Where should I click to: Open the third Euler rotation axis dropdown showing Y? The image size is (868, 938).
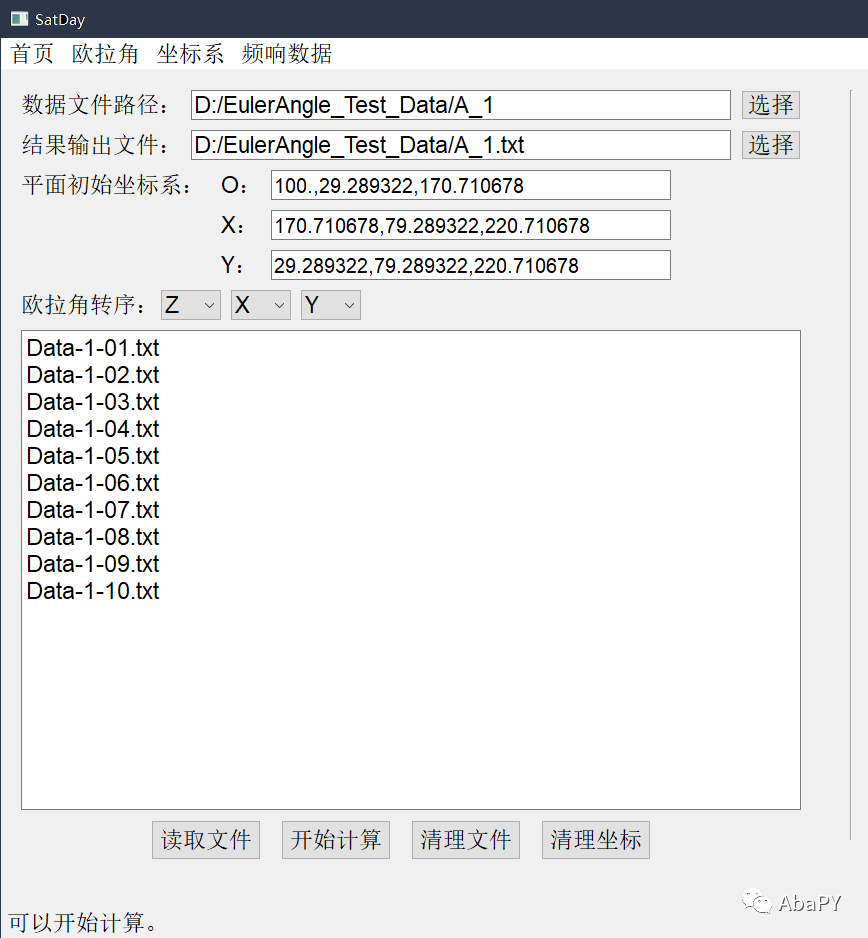[x=330, y=304]
